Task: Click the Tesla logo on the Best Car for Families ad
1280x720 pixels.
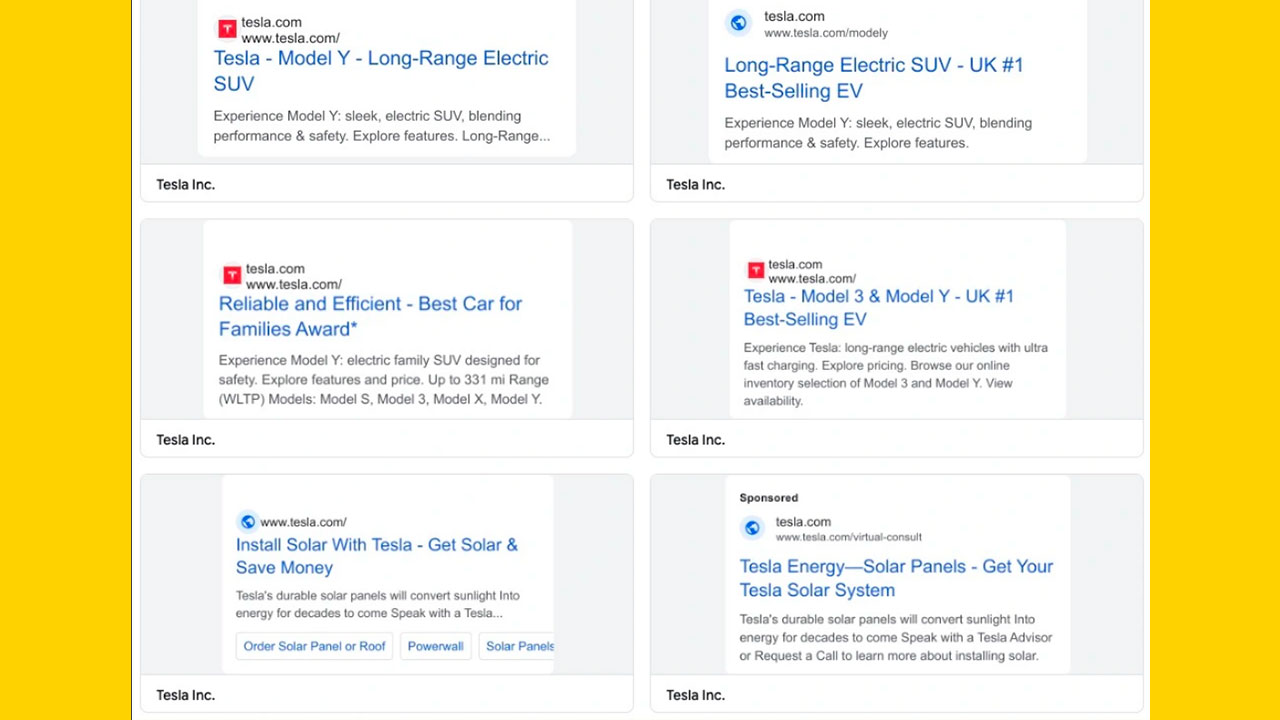Action: 232,275
